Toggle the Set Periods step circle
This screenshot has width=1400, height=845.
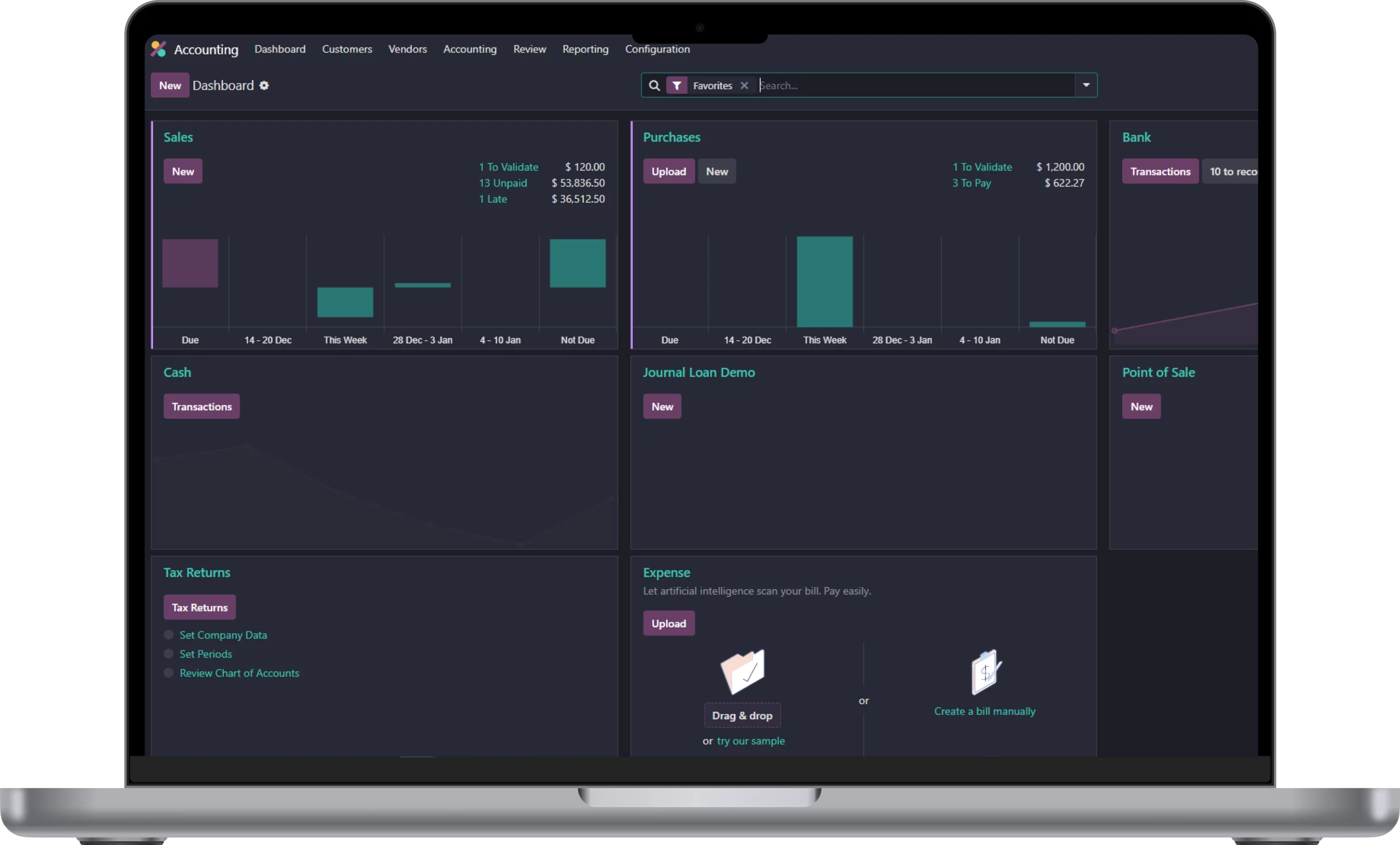pyautogui.click(x=169, y=654)
